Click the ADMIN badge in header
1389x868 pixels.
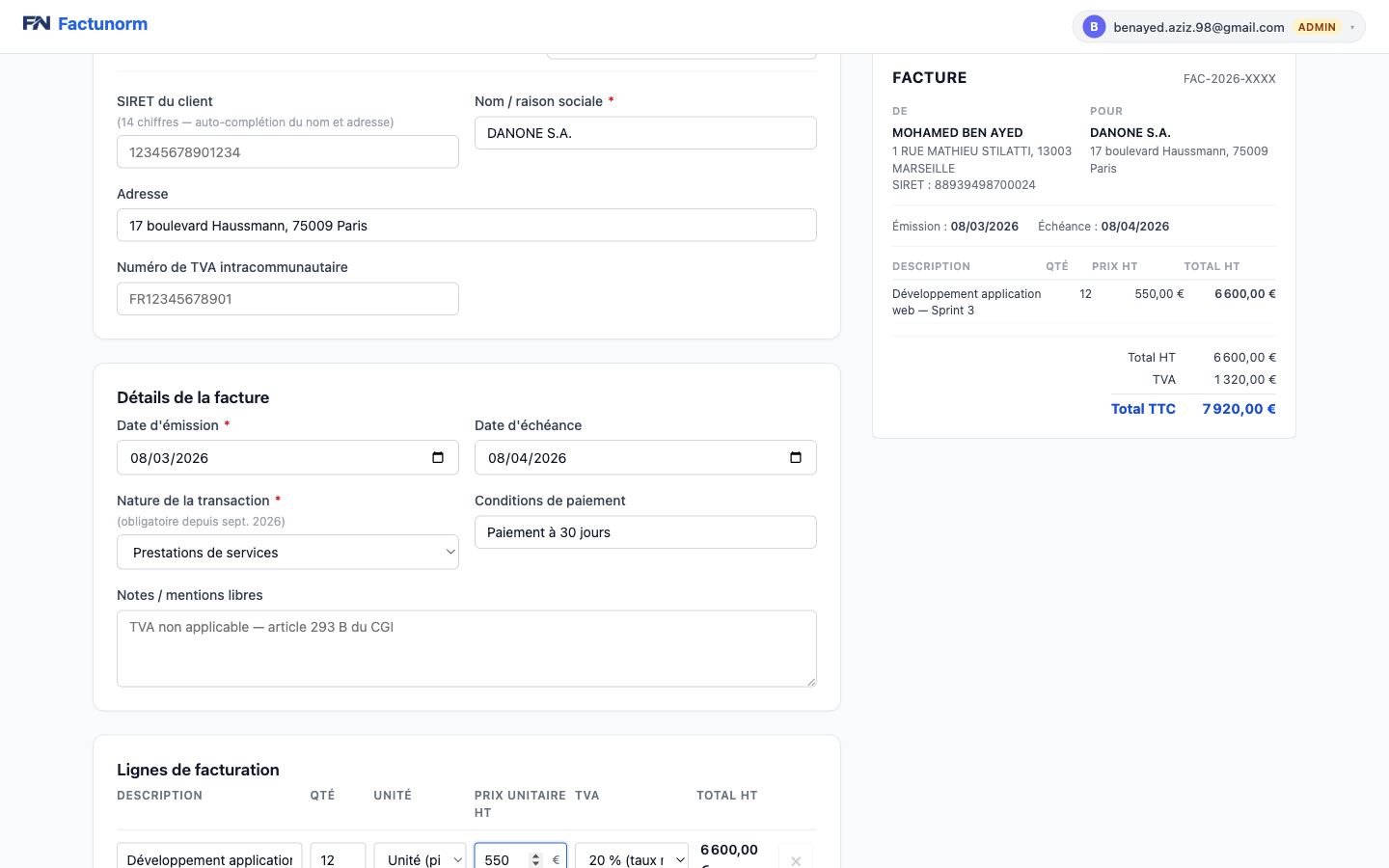point(1317,27)
